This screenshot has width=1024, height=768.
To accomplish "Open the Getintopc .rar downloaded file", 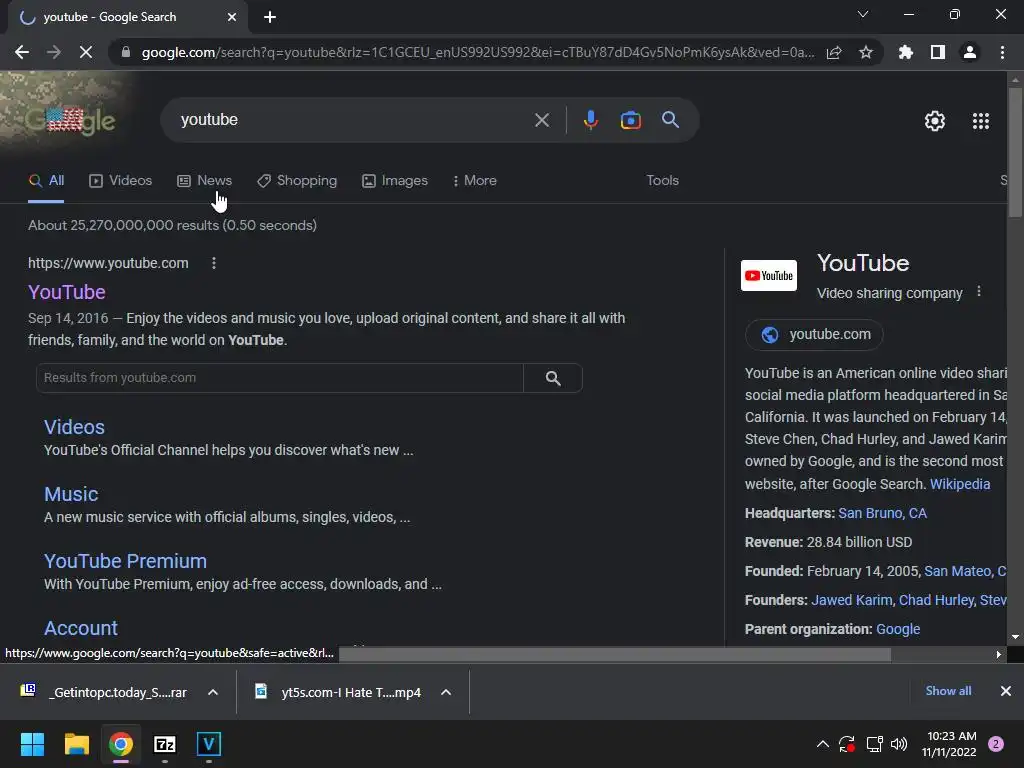I will [x=105, y=692].
